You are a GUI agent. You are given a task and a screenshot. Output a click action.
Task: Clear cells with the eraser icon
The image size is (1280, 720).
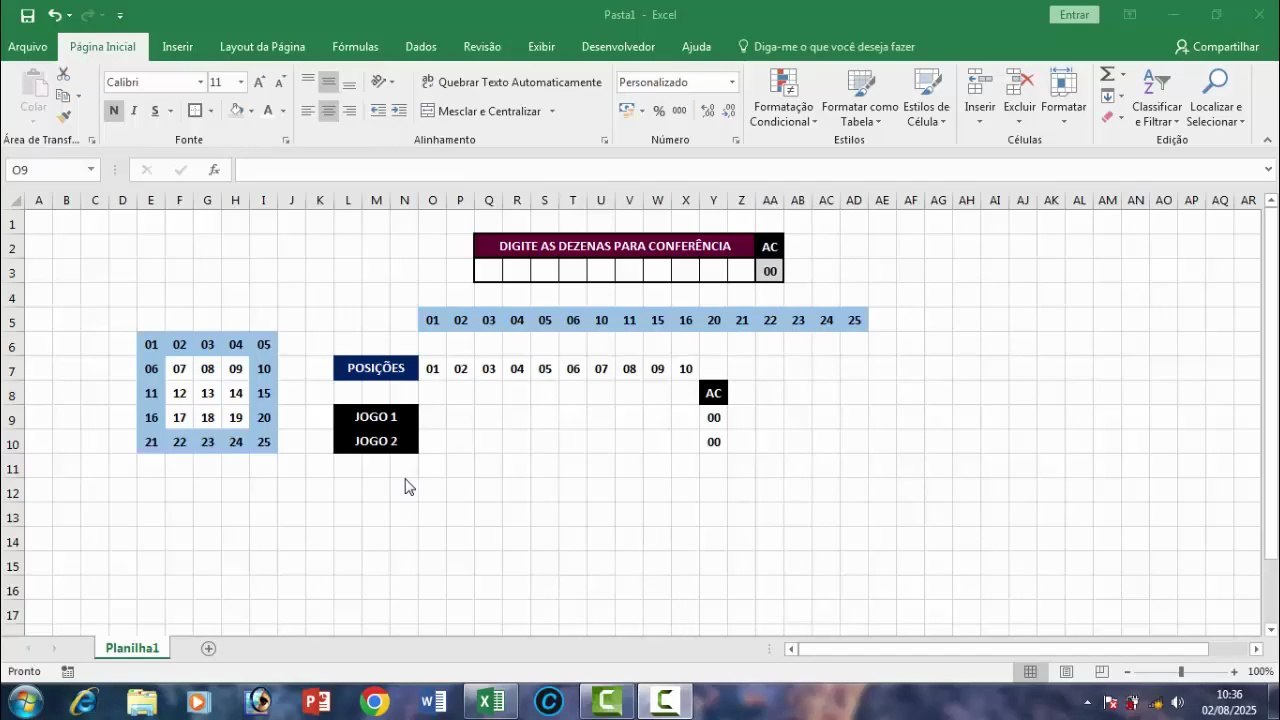[1107, 117]
